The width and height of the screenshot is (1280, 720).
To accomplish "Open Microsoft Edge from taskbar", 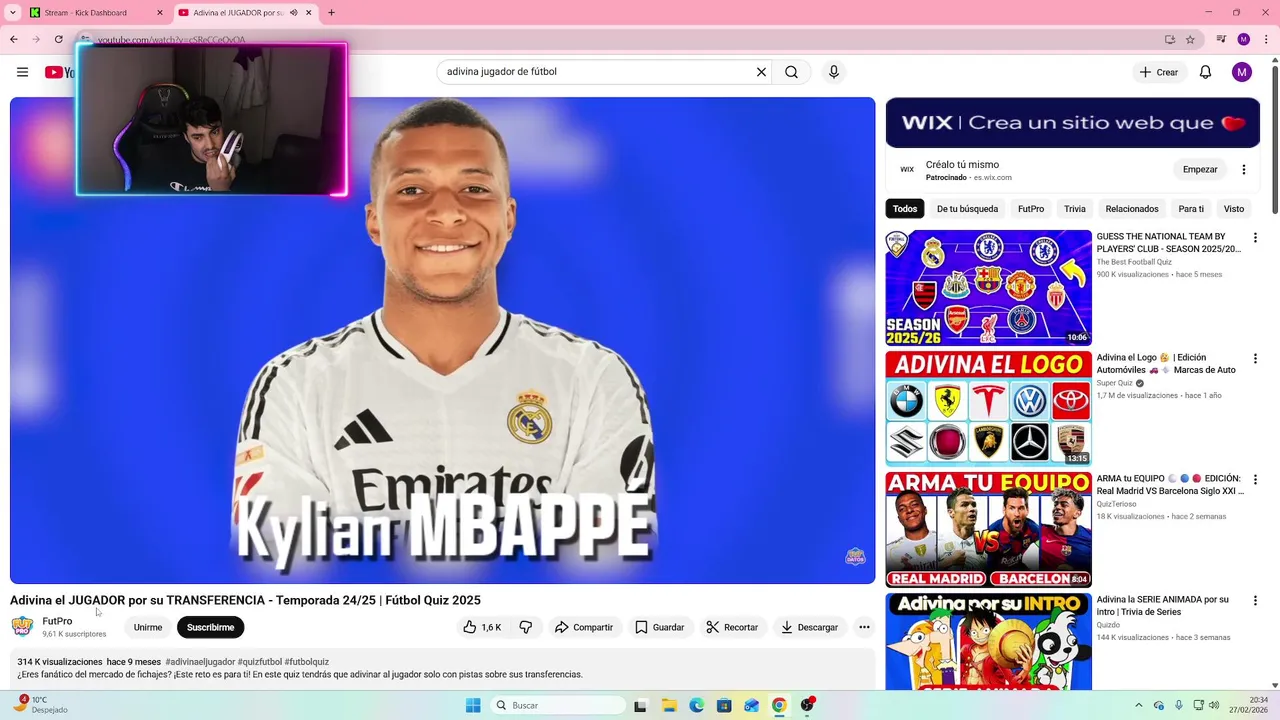I will pos(696,705).
